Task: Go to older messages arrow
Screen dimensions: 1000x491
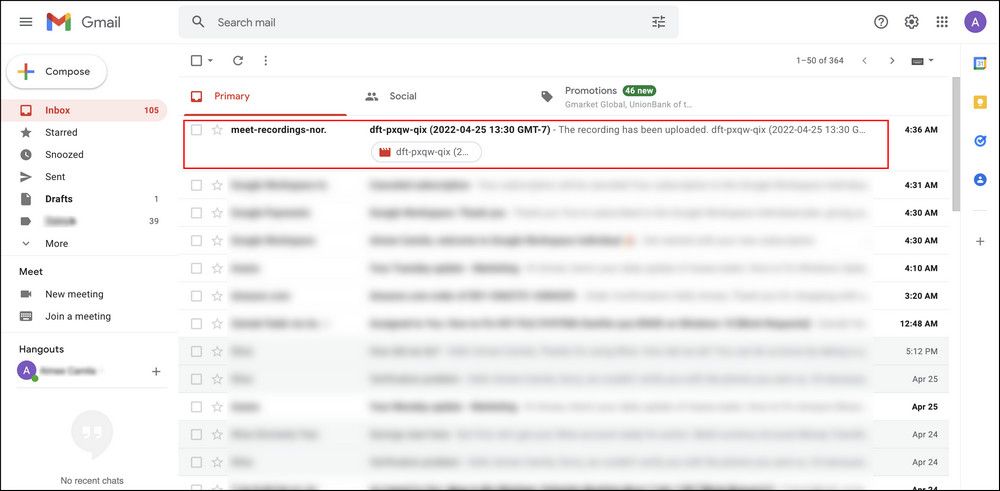Action: pos(892,61)
